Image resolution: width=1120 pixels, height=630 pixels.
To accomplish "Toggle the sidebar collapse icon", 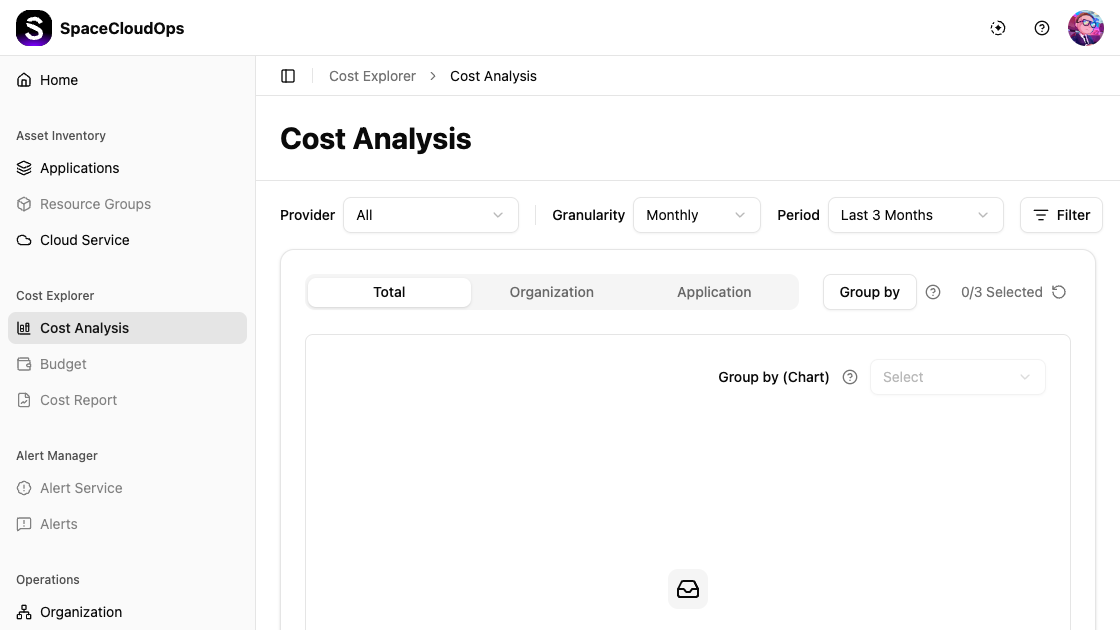I will tap(288, 76).
